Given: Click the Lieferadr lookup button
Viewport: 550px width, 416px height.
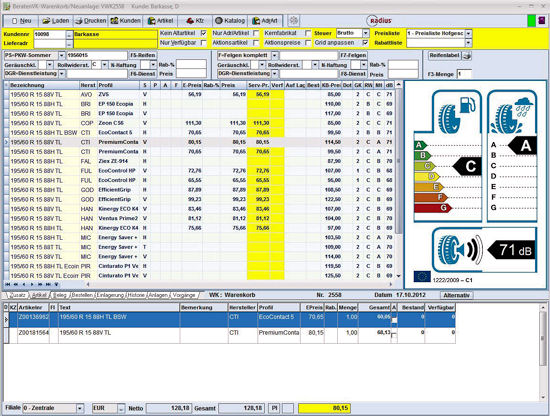Looking at the screenshot, I should point(69,44).
